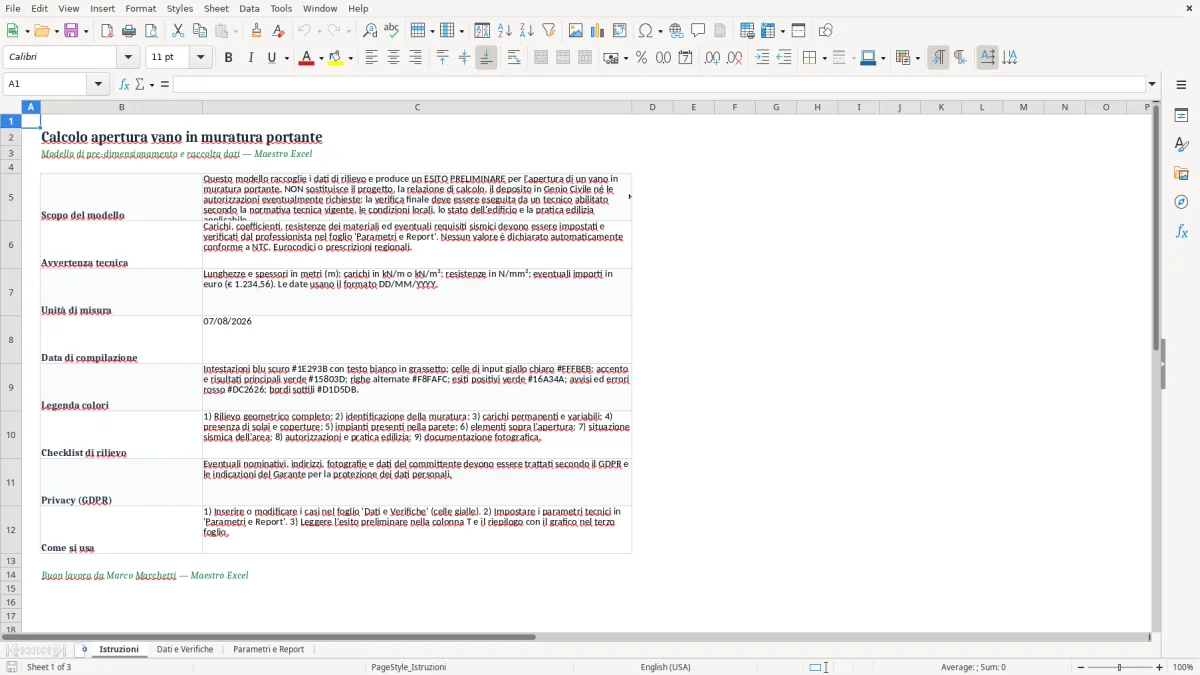Open the Format menu
The width and height of the screenshot is (1200, 675).
[140, 8]
